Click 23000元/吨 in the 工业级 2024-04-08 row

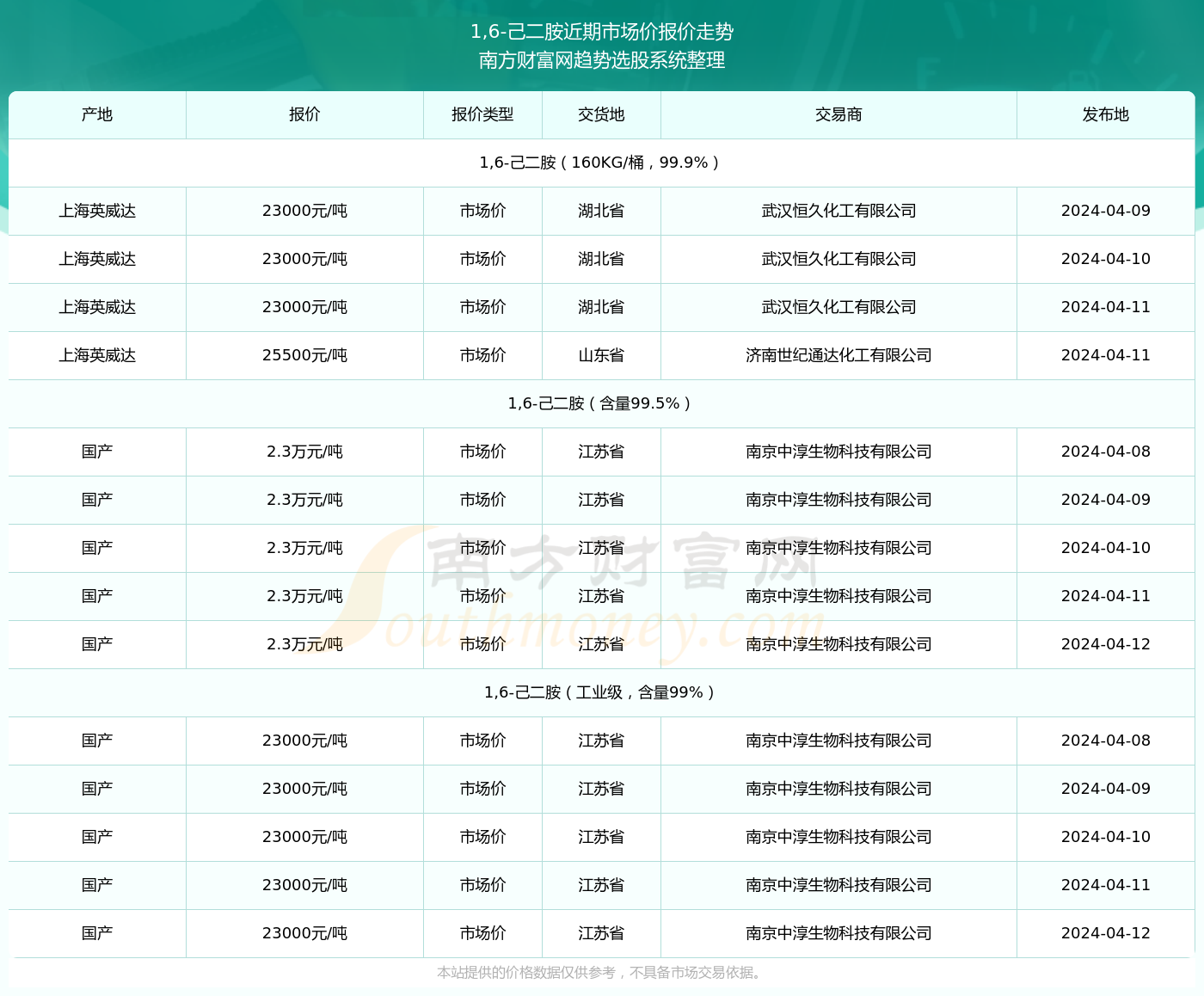point(304,741)
